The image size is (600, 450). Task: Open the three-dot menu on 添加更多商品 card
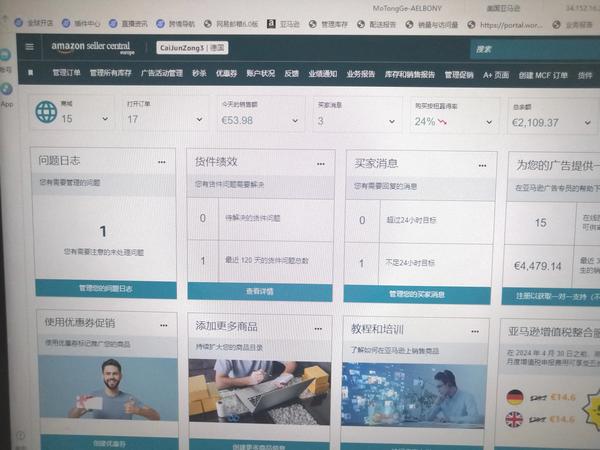318,329
